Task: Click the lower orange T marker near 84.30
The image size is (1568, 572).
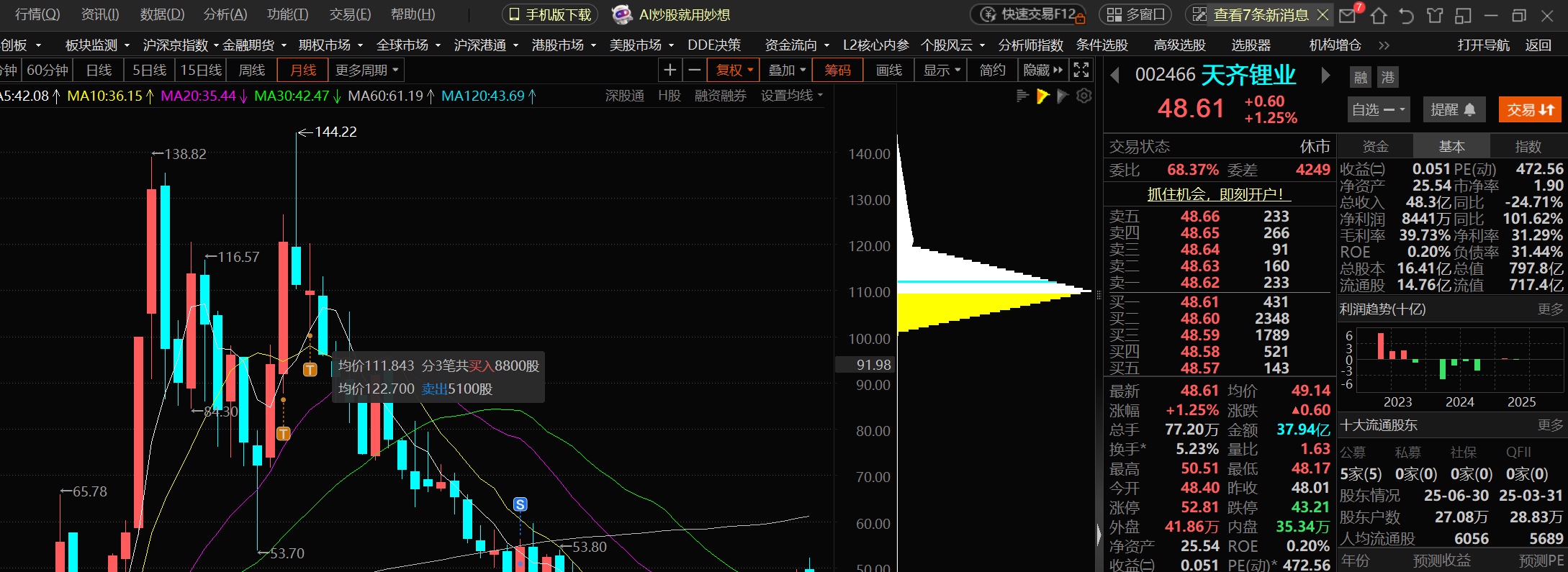Action: coord(284,434)
